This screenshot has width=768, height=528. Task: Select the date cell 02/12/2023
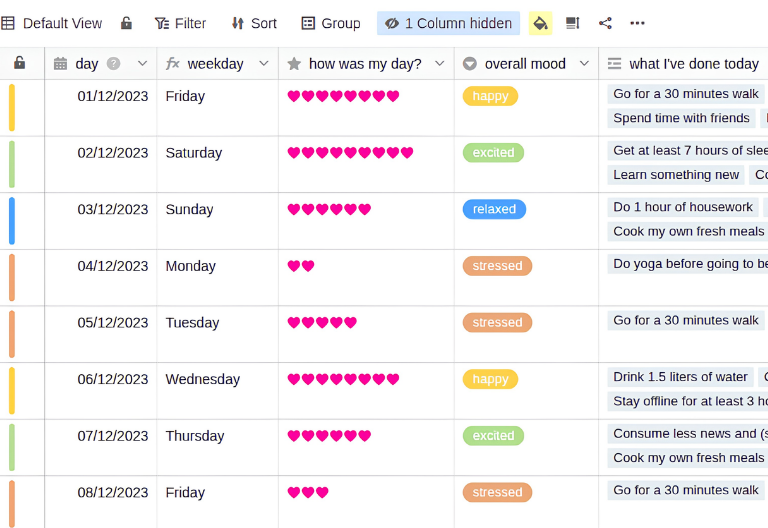pyautogui.click(x=101, y=165)
